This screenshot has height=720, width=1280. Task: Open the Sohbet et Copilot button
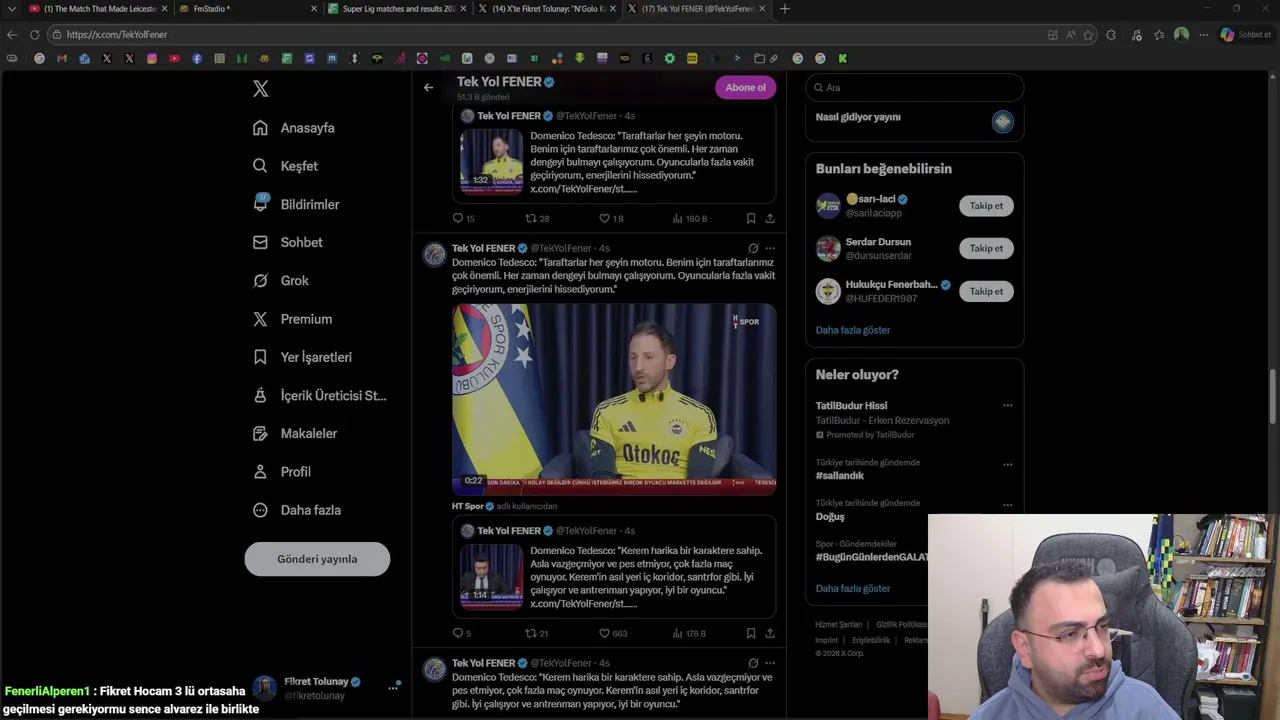tap(1246, 34)
